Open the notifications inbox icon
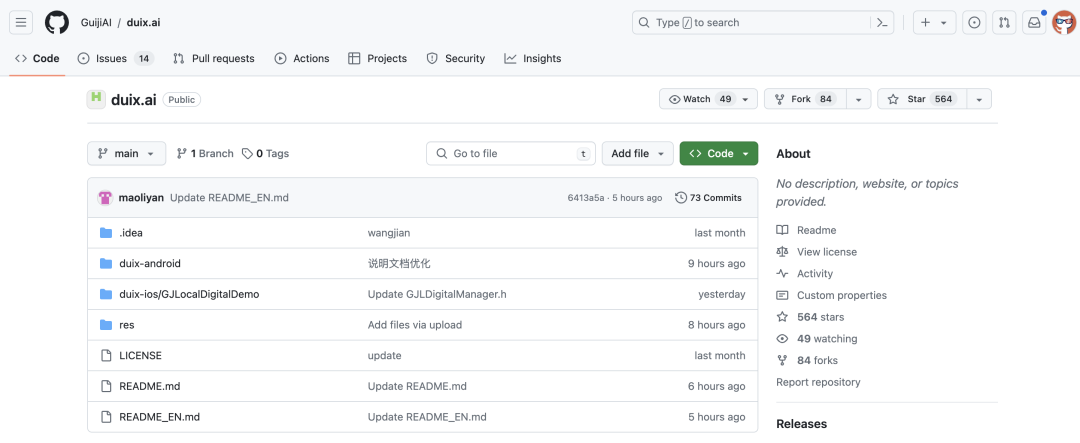Screen dimensions: 1080x443 1034,23
